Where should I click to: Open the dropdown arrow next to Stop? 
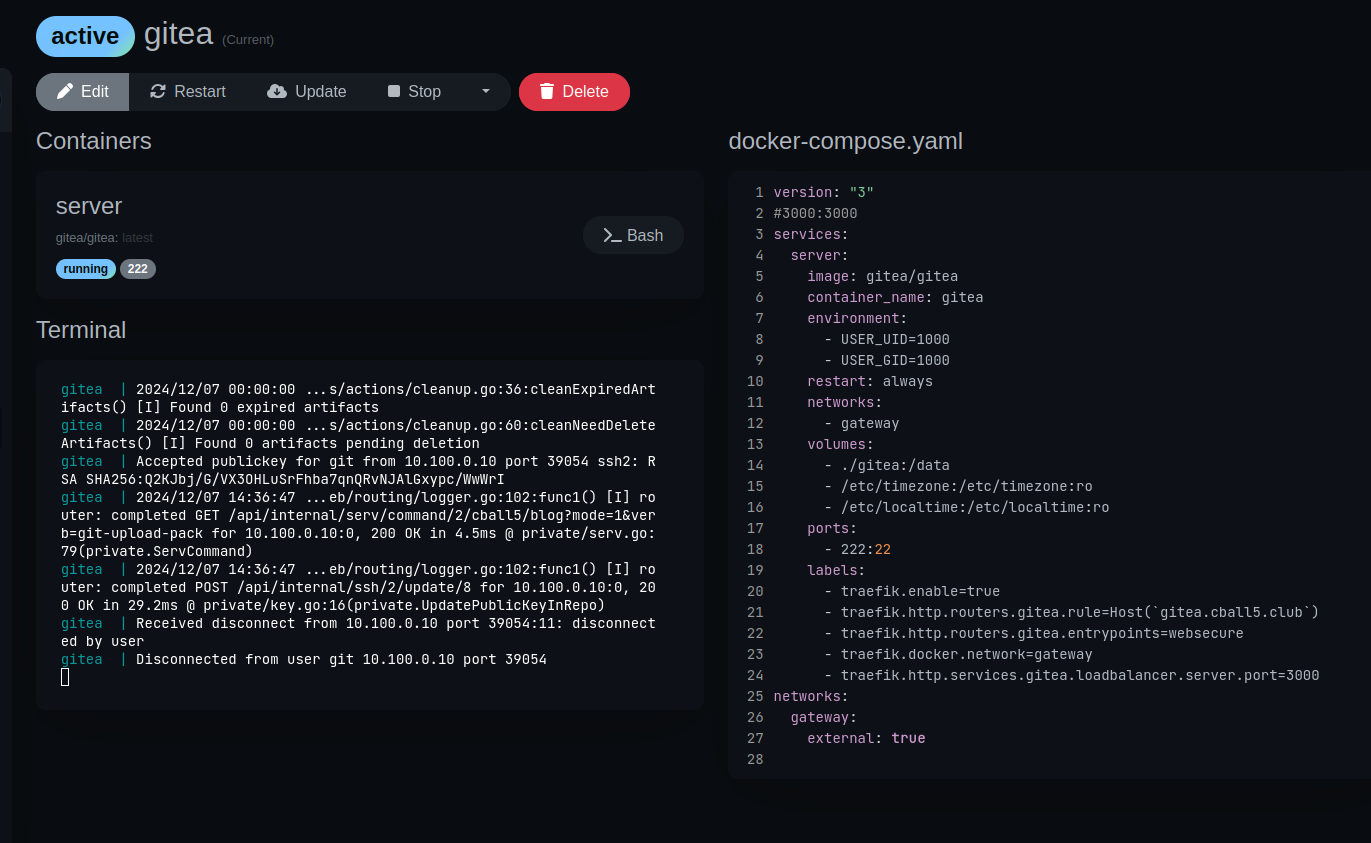pyautogui.click(x=486, y=92)
